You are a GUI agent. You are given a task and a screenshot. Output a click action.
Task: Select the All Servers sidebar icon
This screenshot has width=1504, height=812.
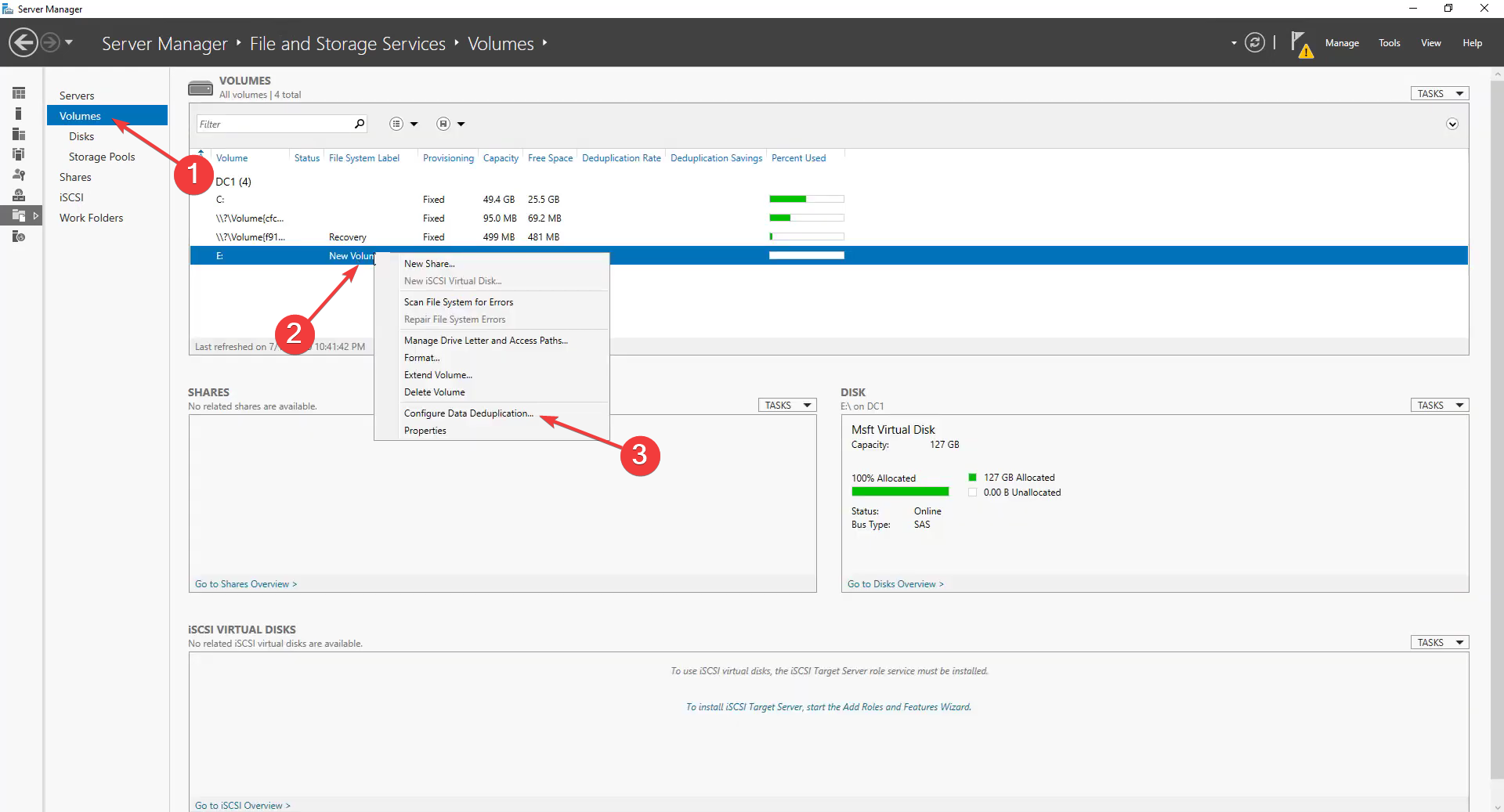click(x=19, y=134)
